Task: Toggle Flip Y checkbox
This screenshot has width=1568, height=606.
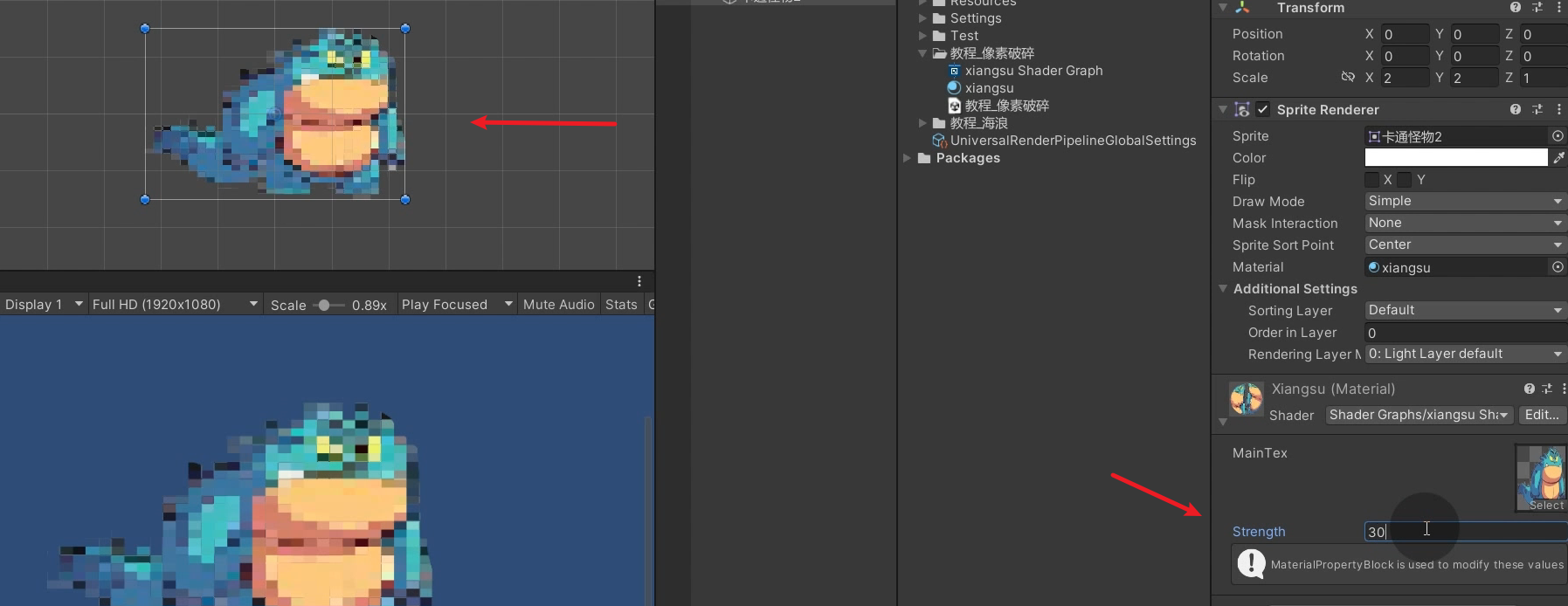Action: click(1404, 180)
